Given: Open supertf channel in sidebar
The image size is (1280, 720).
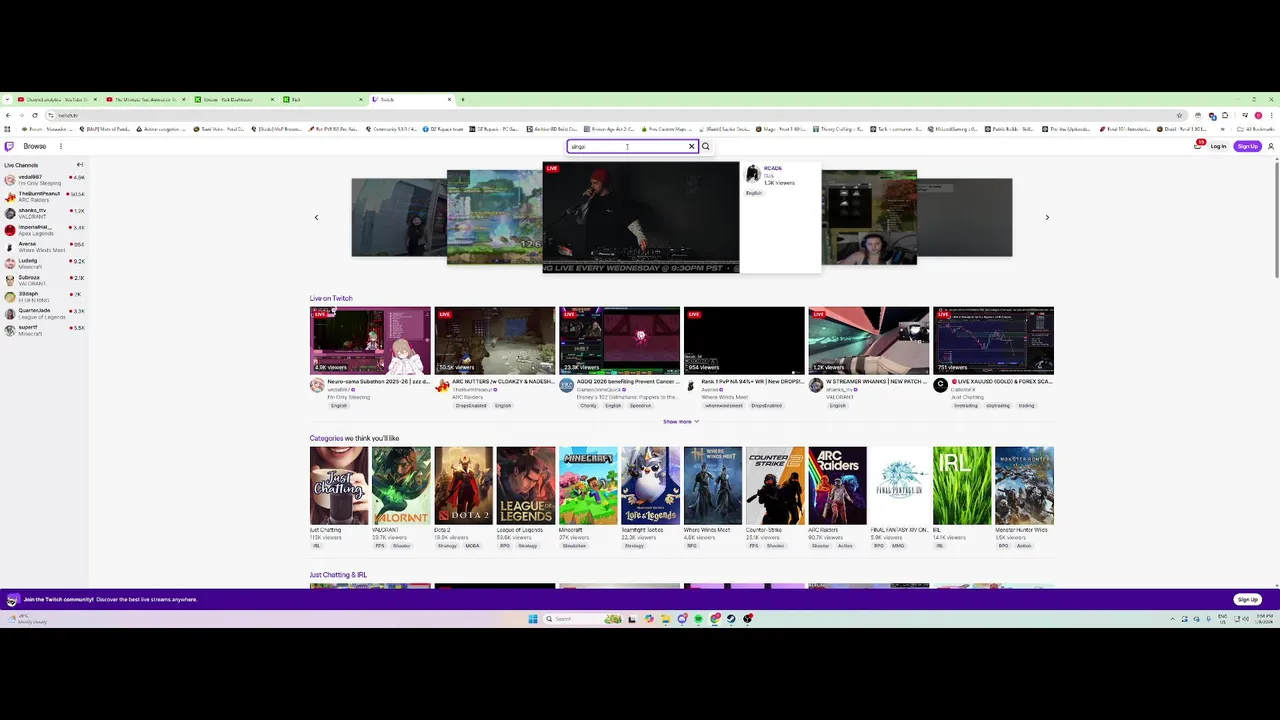Looking at the screenshot, I should (44, 331).
